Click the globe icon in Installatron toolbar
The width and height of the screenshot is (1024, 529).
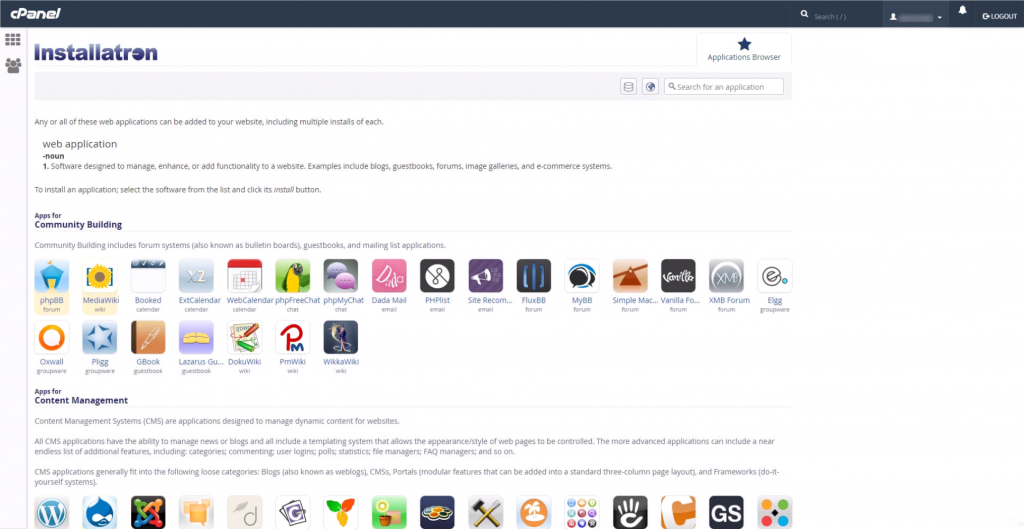coord(650,87)
